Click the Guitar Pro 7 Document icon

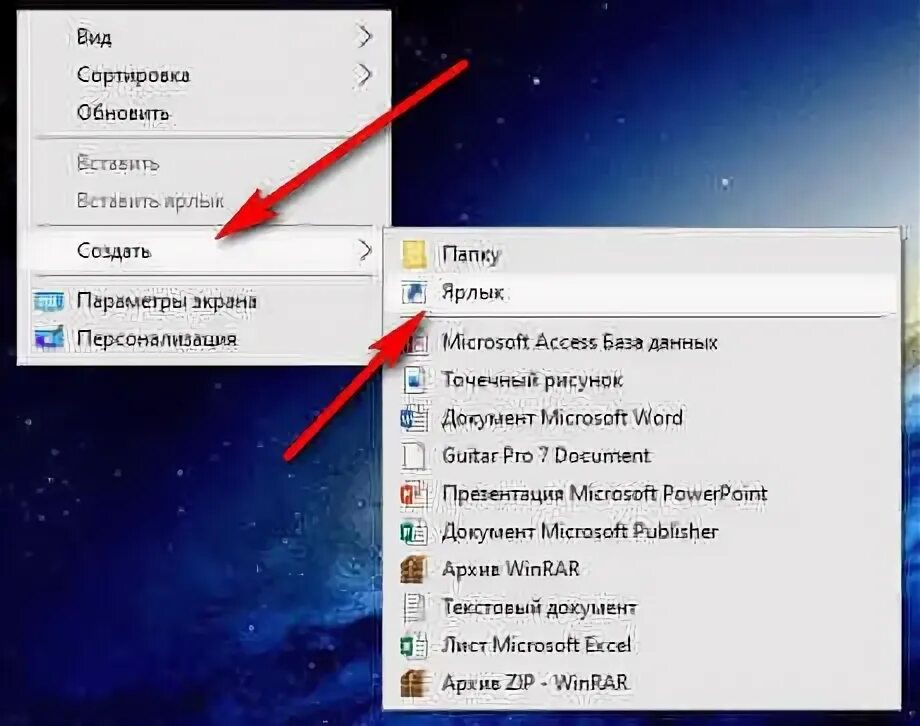(414, 455)
